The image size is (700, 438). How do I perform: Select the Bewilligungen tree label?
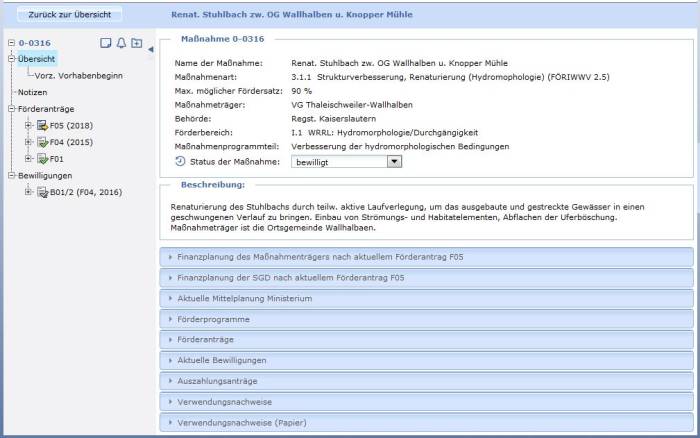45,175
